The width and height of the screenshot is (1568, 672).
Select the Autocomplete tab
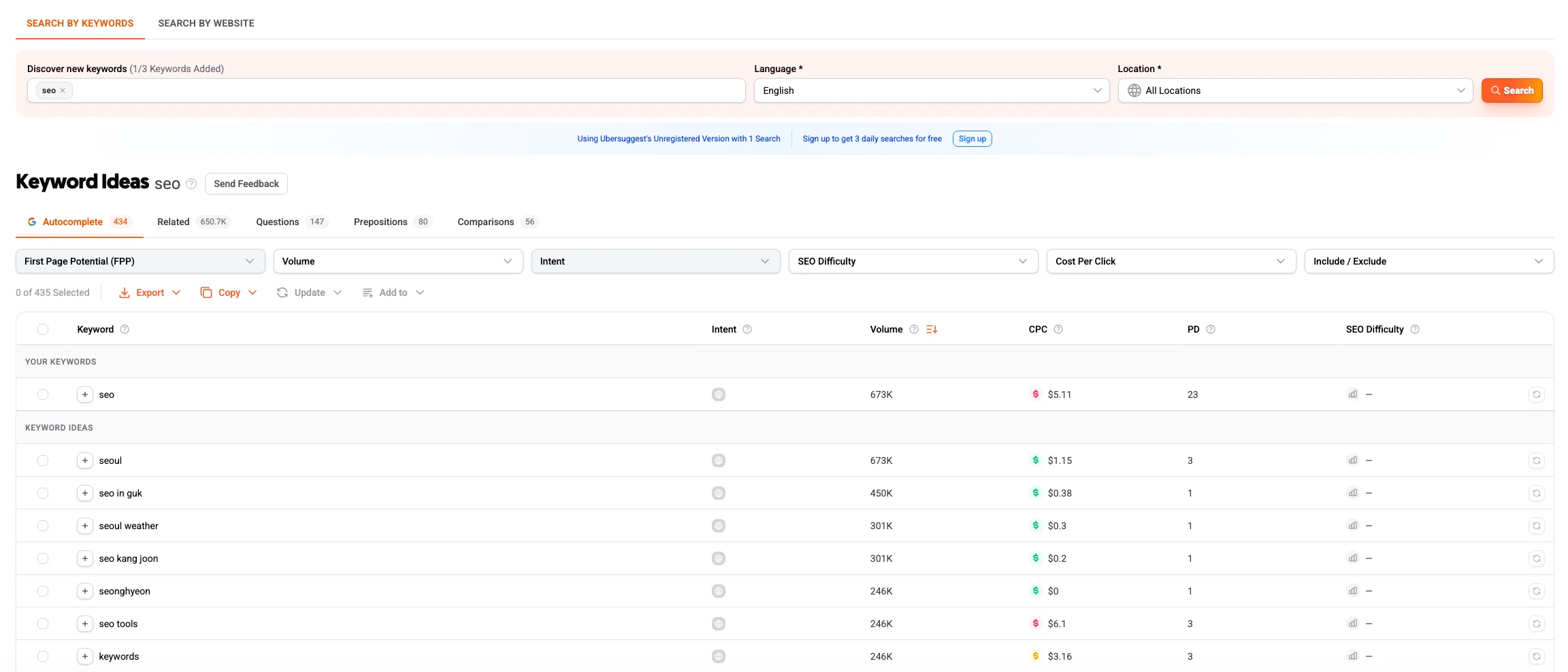click(x=79, y=222)
